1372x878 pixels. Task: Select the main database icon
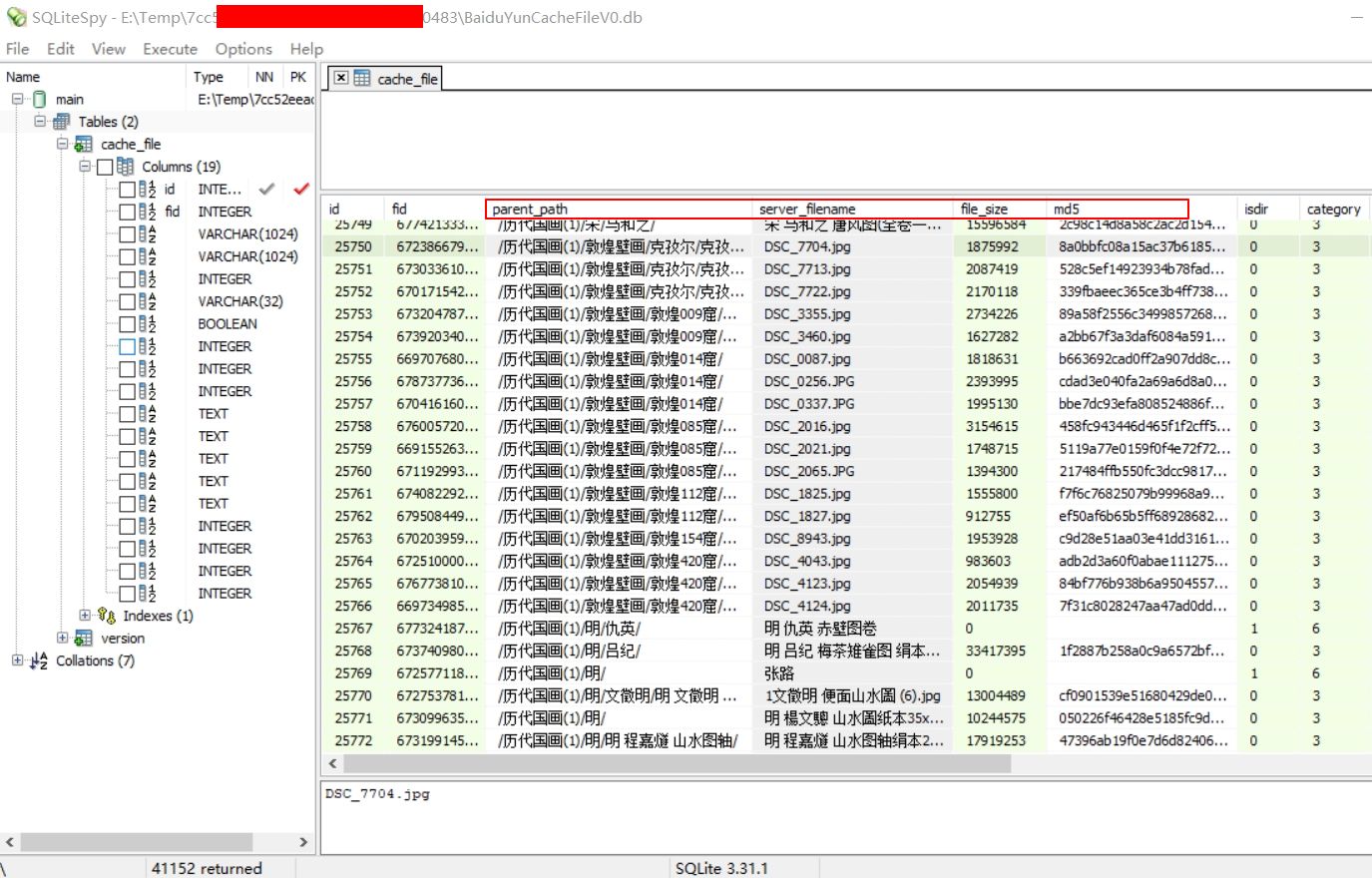pyautogui.click(x=40, y=99)
